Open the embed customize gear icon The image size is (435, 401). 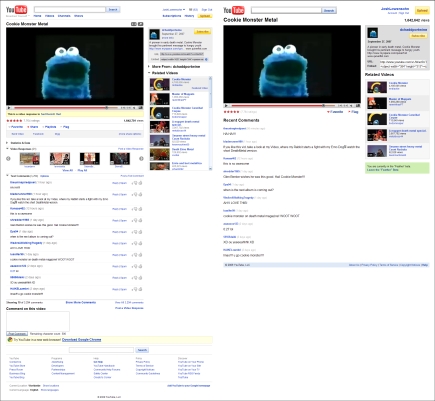click(x=206, y=59)
